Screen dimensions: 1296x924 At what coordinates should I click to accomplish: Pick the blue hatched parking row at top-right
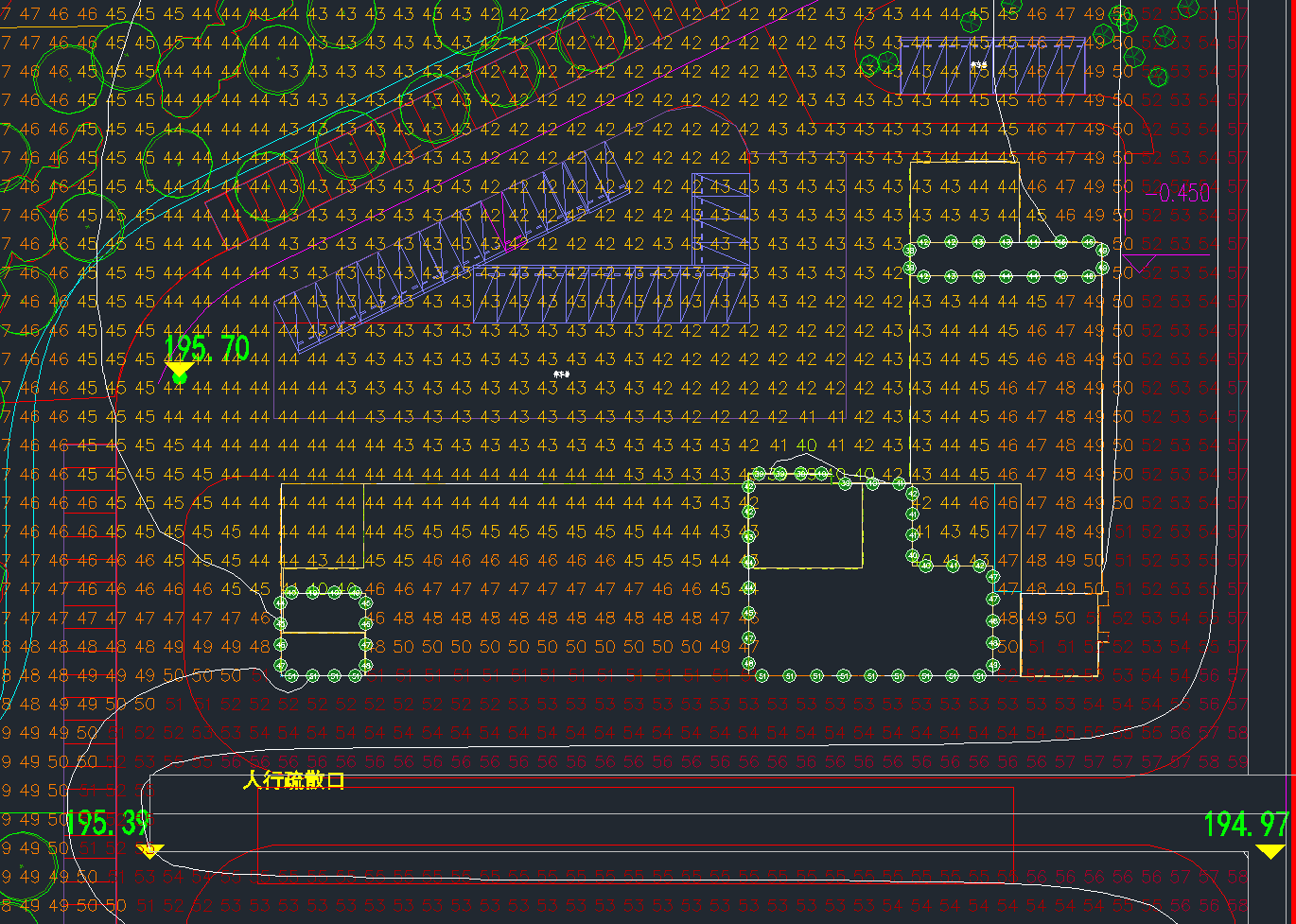990,66
